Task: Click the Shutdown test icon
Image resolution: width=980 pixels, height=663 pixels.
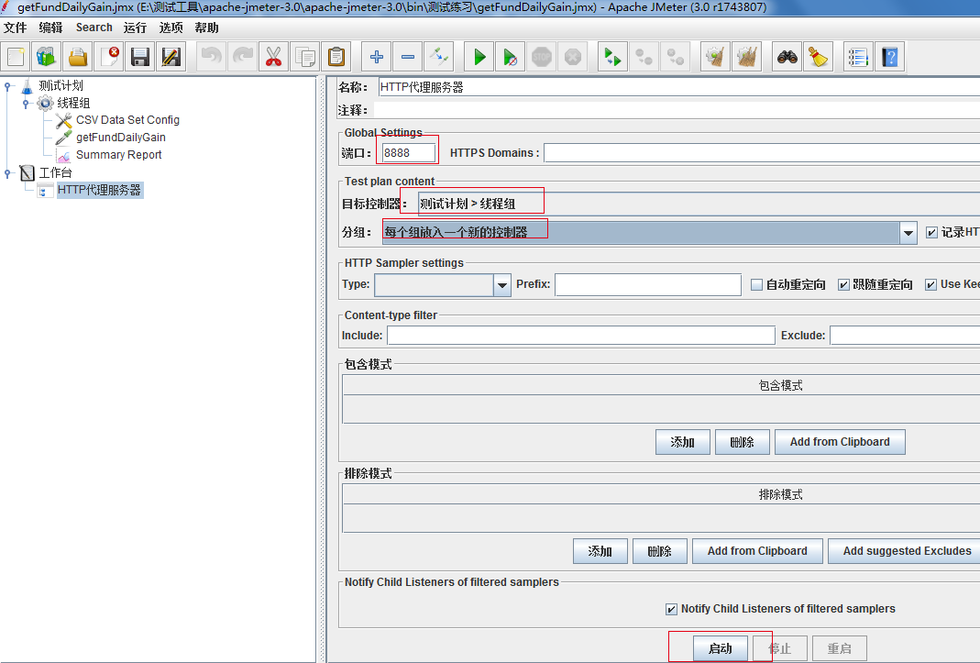Action: click(x=572, y=57)
